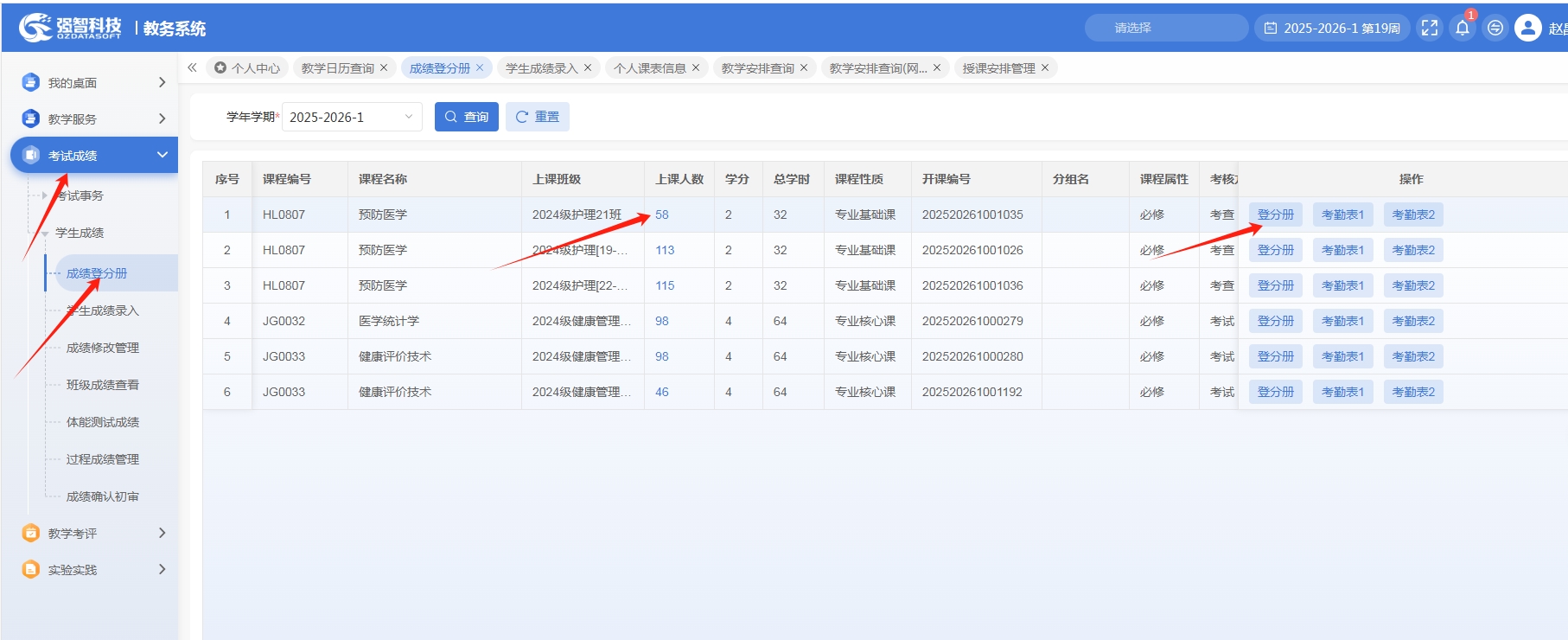1568x640 pixels.
Task: Click the 我的桌面 sidebar icon
Action: click(x=31, y=82)
